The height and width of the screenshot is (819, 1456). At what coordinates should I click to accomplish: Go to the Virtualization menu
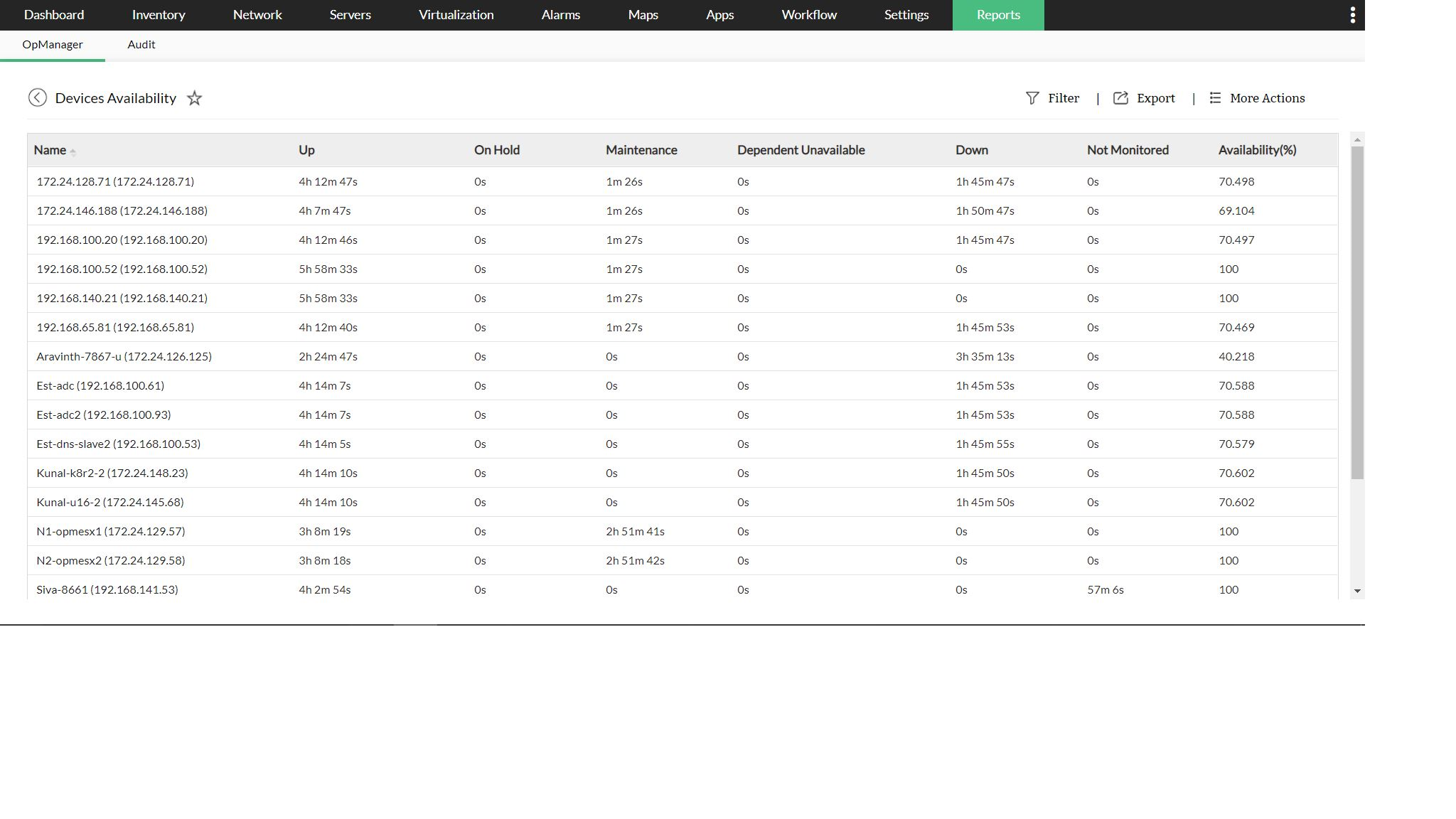(456, 15)
